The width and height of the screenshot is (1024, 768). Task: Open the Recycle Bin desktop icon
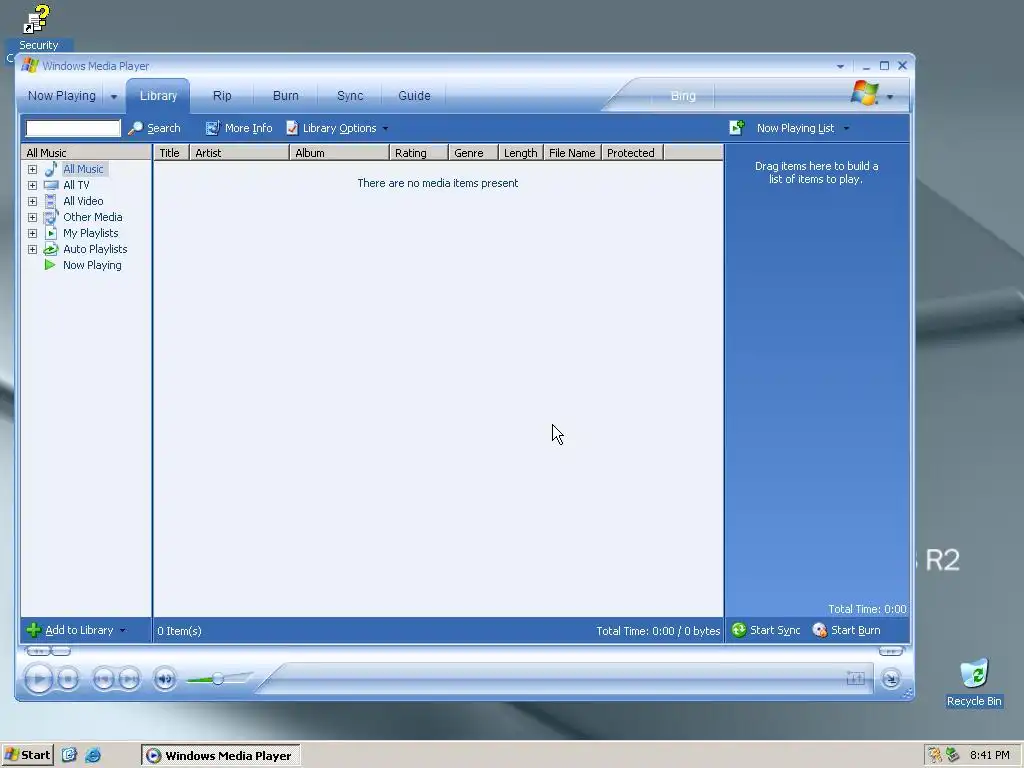(974, 683)
